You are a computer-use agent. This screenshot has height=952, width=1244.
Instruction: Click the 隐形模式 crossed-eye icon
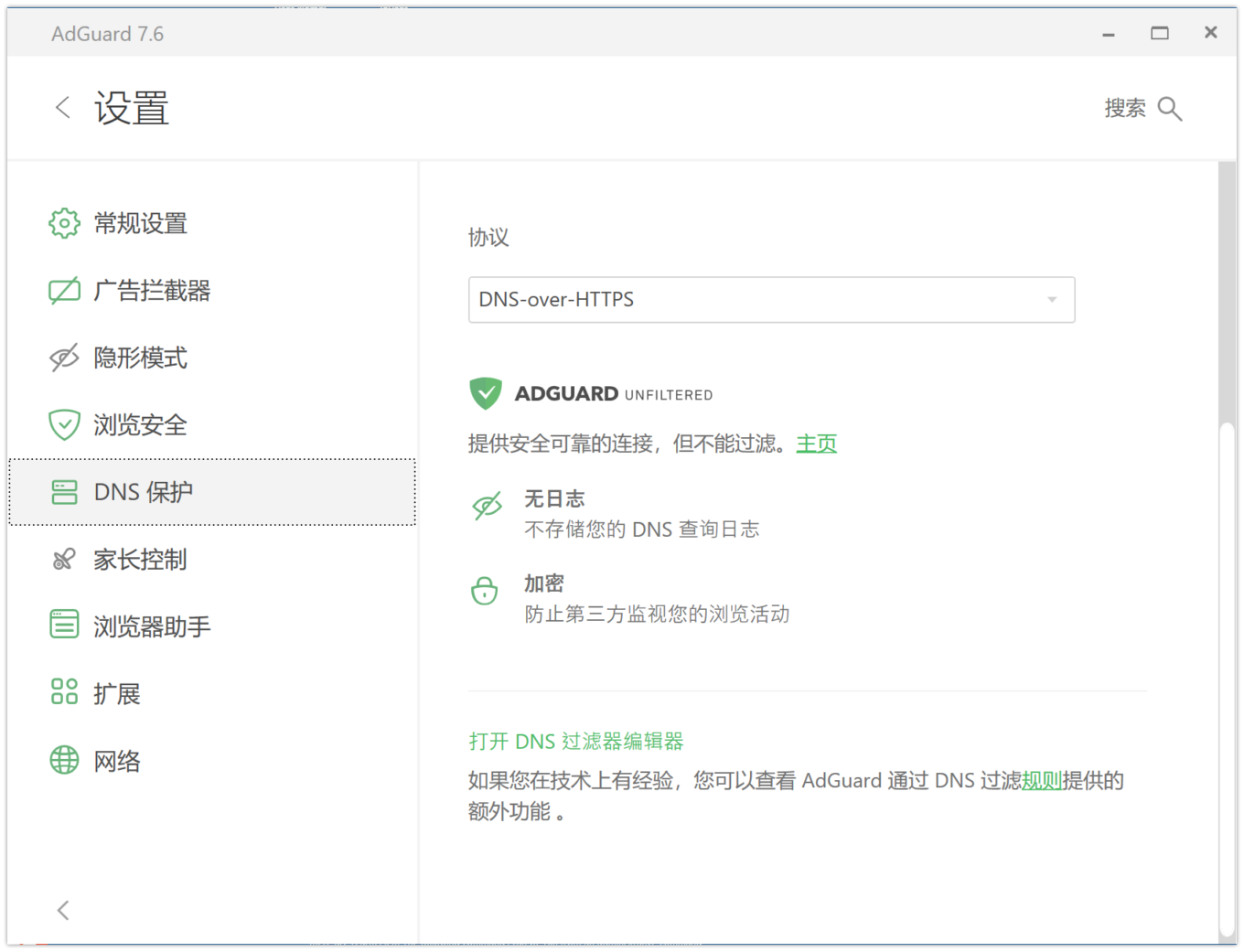coord(64,358)
